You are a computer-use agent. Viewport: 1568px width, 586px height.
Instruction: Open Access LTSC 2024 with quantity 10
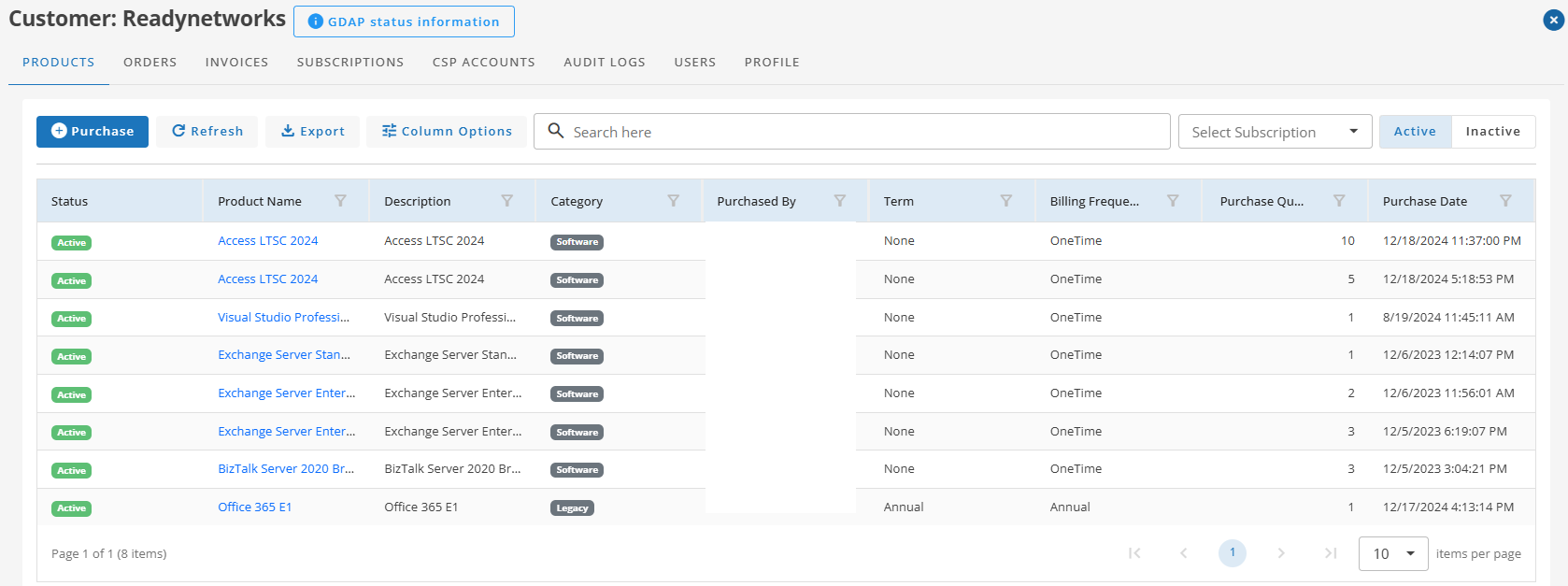(267, 241)
